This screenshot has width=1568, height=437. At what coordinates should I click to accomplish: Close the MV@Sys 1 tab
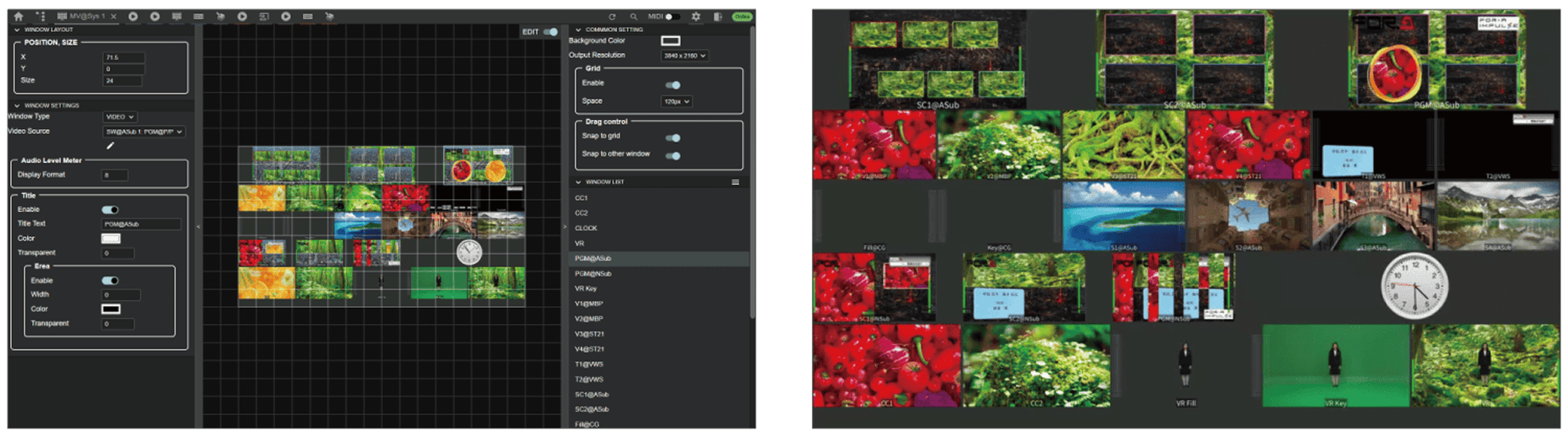(114, 16)
